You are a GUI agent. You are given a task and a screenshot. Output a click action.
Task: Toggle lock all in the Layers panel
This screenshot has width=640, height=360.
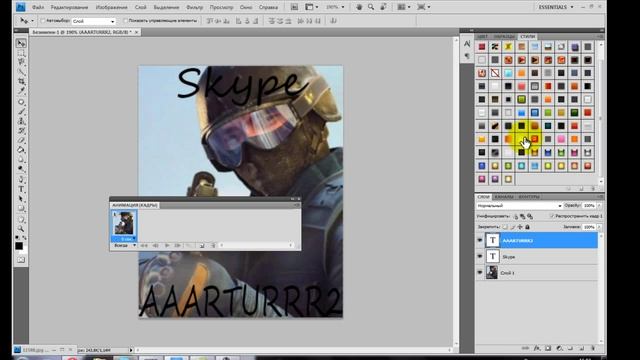[527, 227]
